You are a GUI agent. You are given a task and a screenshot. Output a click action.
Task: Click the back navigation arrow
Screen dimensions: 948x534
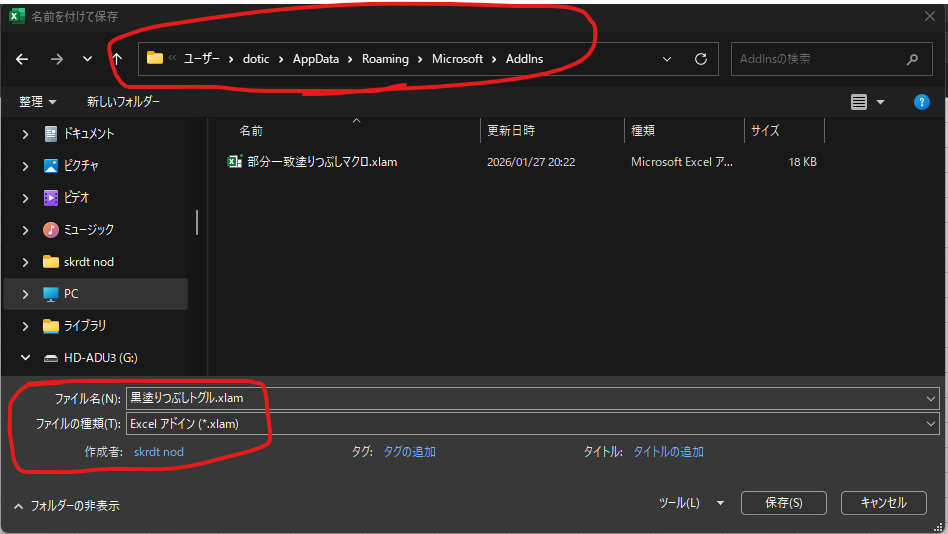click(22, 59)
